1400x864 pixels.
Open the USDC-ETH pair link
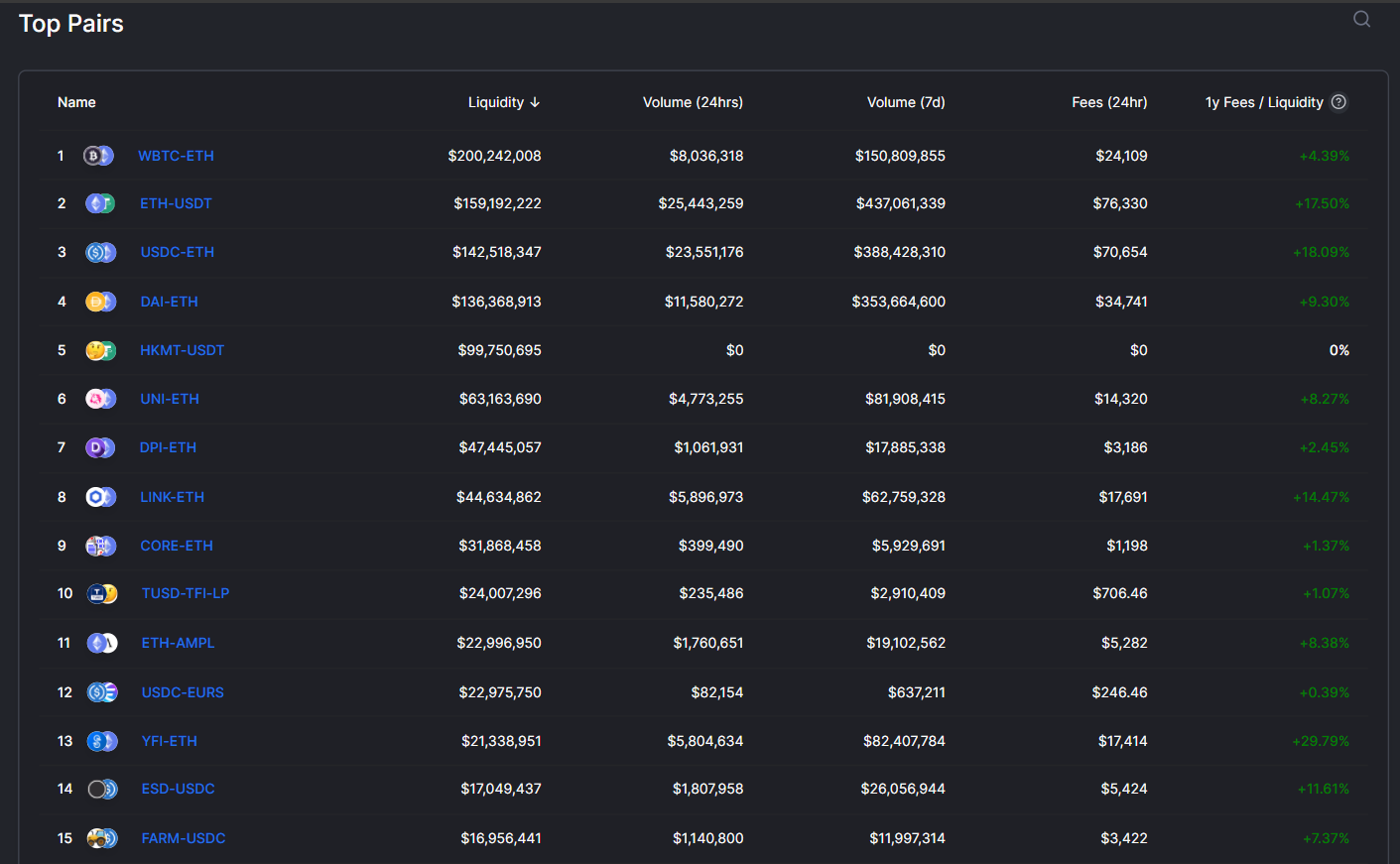pyautogui.click(x=178, y=252)
